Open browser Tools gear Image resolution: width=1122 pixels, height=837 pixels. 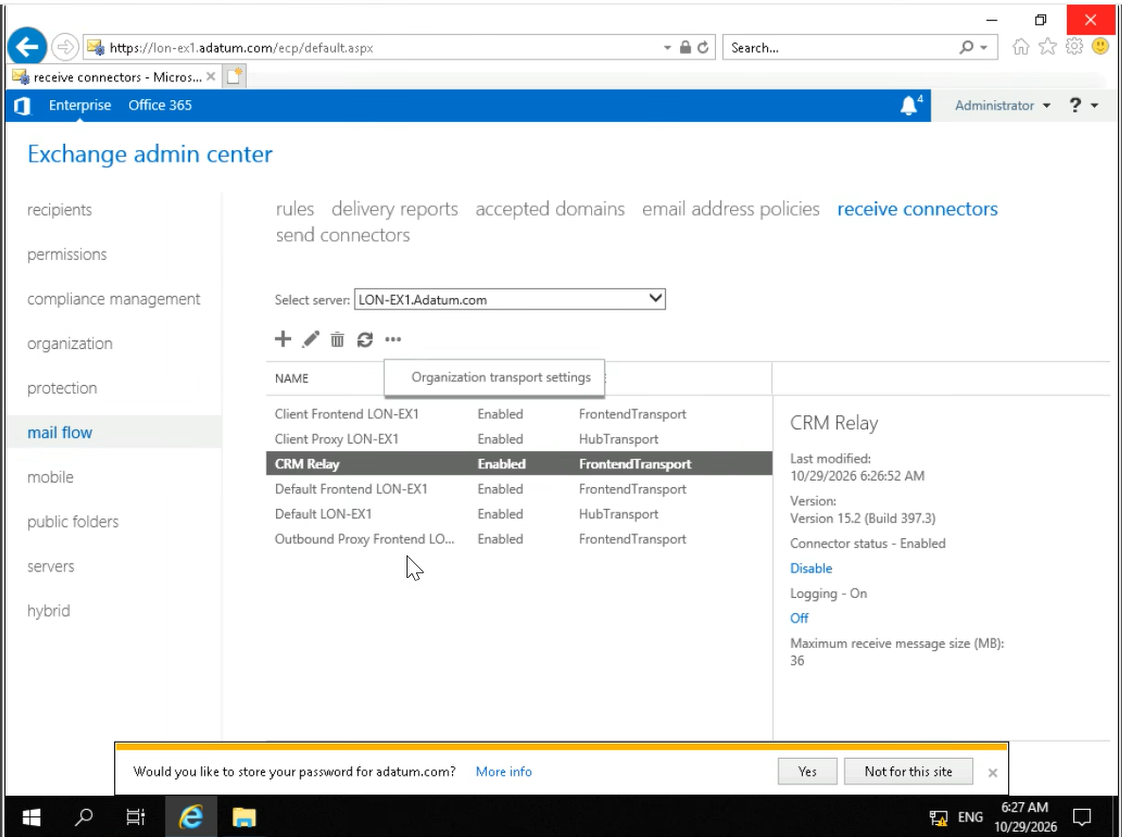1074,47
